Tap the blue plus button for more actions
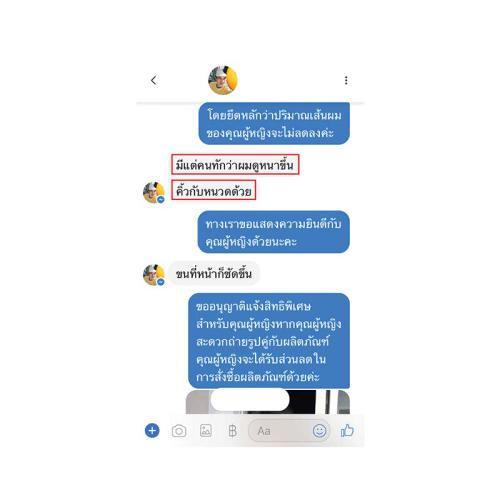This screenshot has width=500, height=500. [152, 431]
